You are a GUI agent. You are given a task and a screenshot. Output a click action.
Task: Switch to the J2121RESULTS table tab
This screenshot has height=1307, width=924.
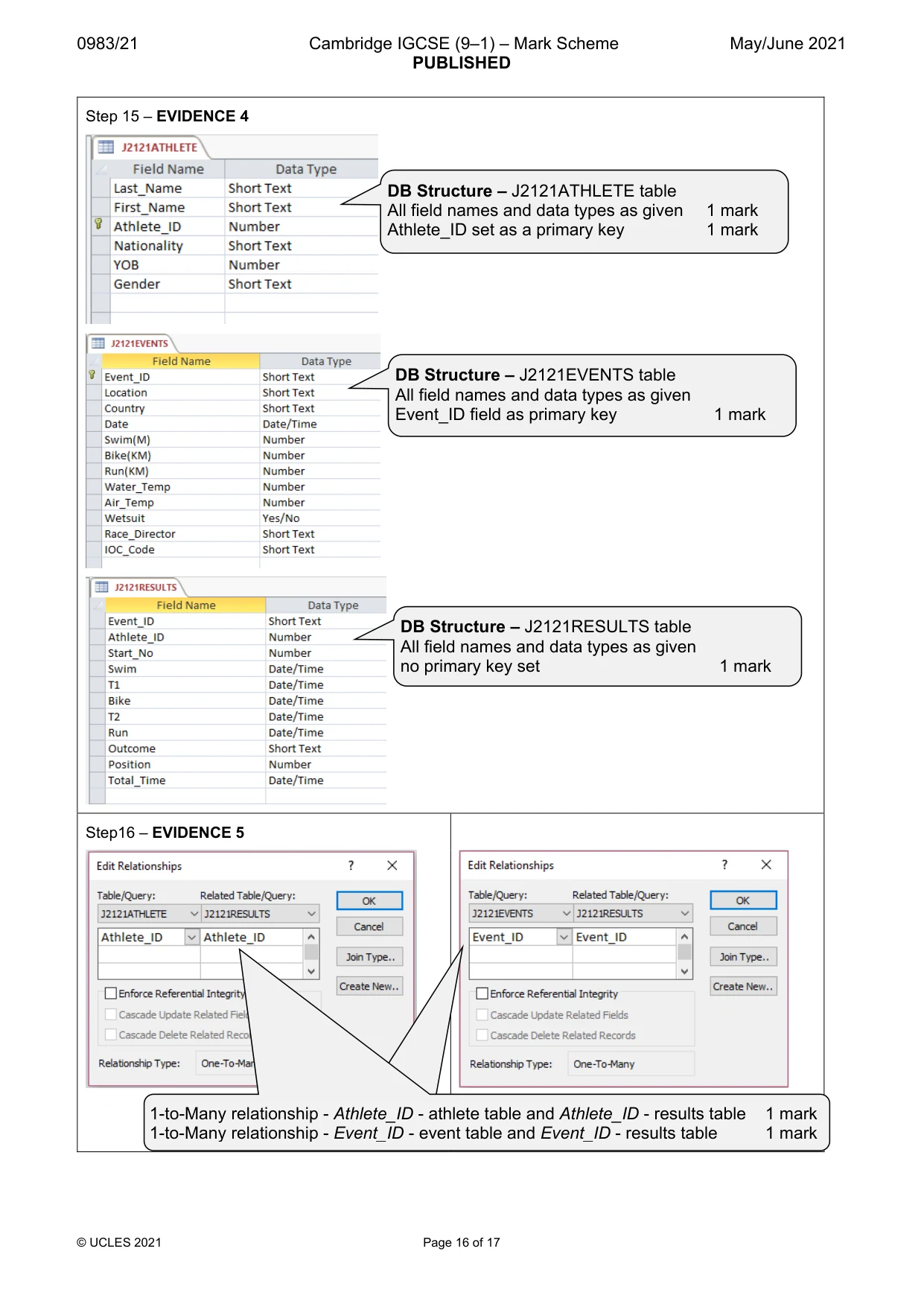[x=138, y=587]
